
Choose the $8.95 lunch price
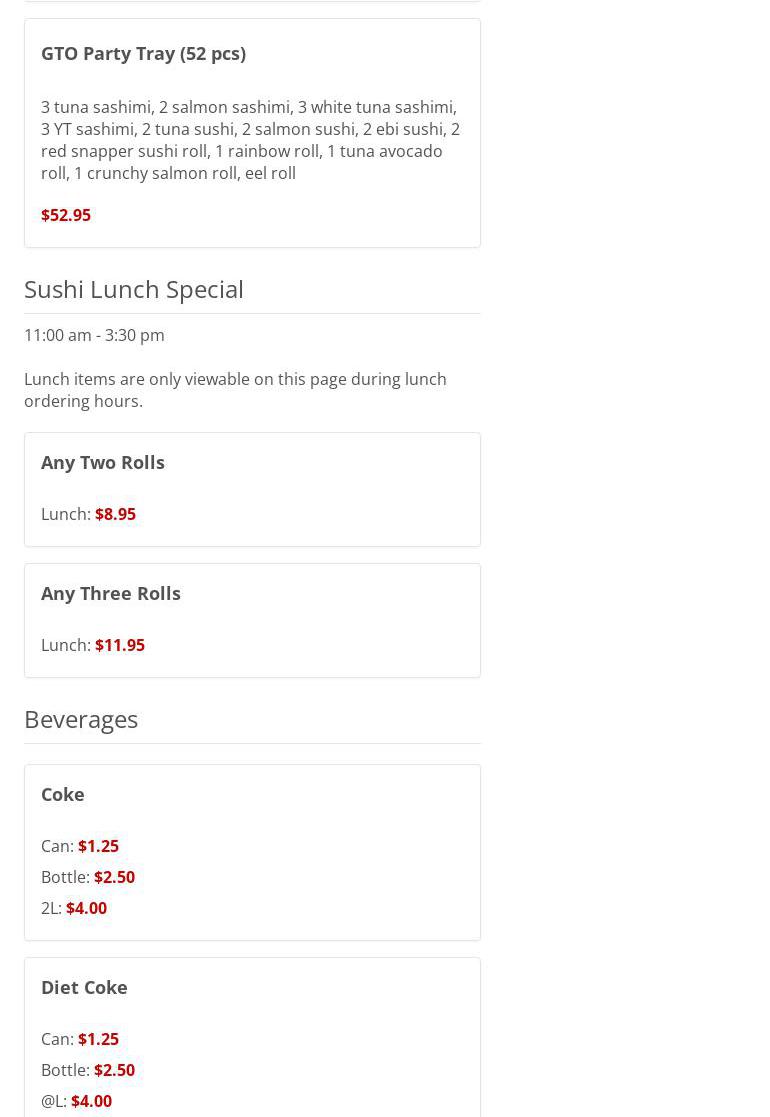pos(115,514)
